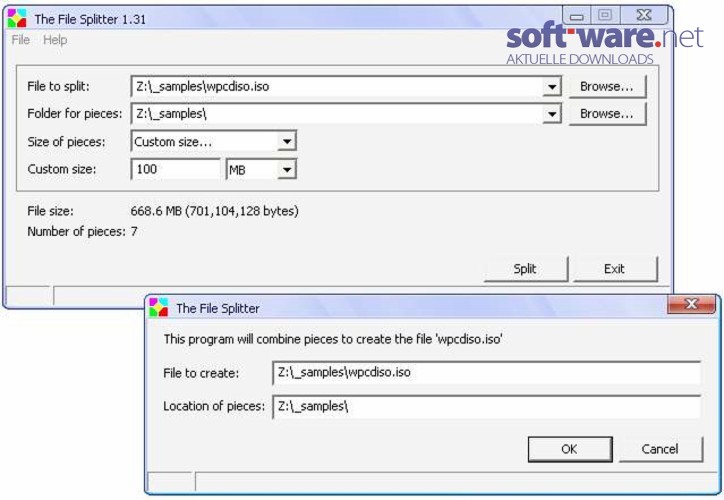Screen dimensions: 724x500
Task: Maximize the File Splitter 1.31 window
Action: tap(605, 15)
